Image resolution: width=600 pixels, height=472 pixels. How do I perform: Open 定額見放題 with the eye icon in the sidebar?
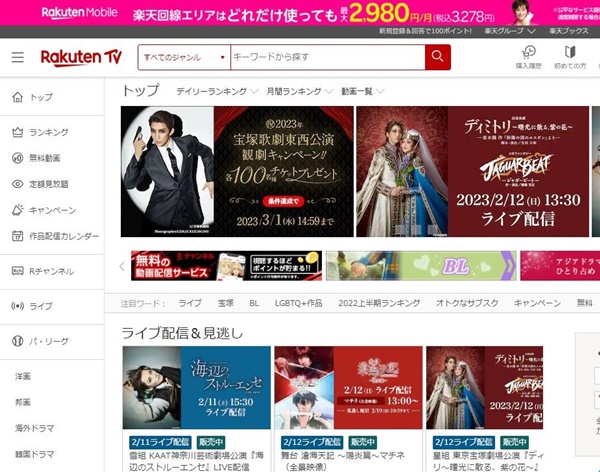pyautogui.click(x=48, y=184)
